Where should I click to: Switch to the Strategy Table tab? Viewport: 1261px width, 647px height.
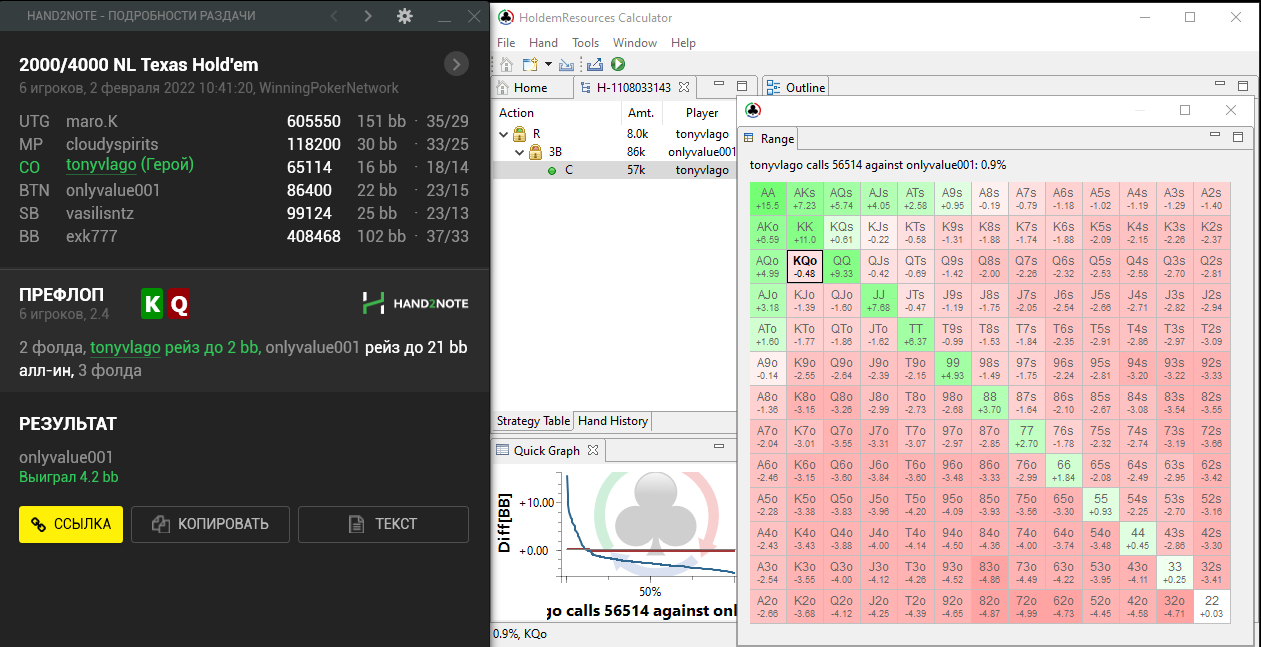[533, 421]
